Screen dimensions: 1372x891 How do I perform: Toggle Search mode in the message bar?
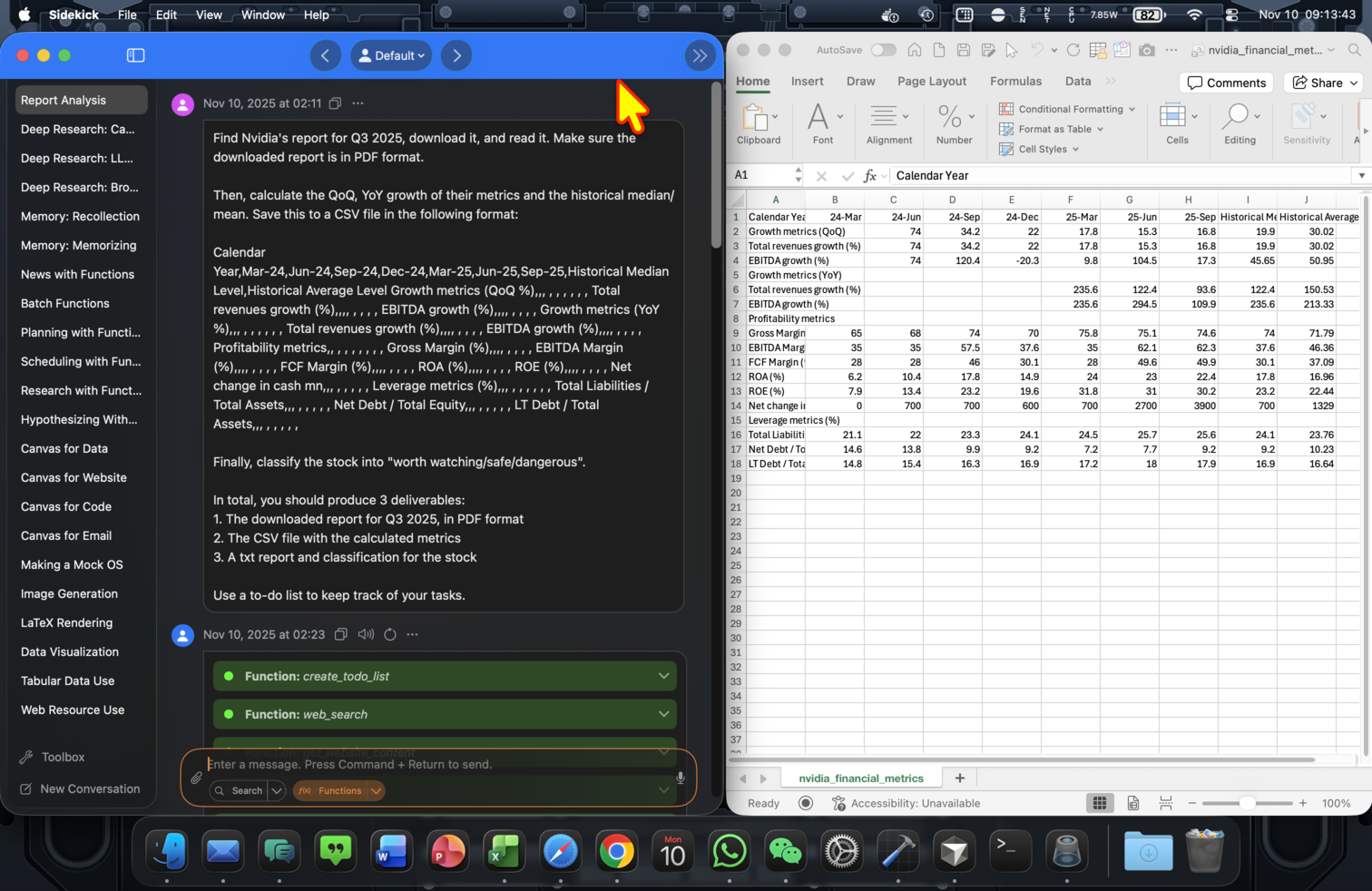click(240, 790)
